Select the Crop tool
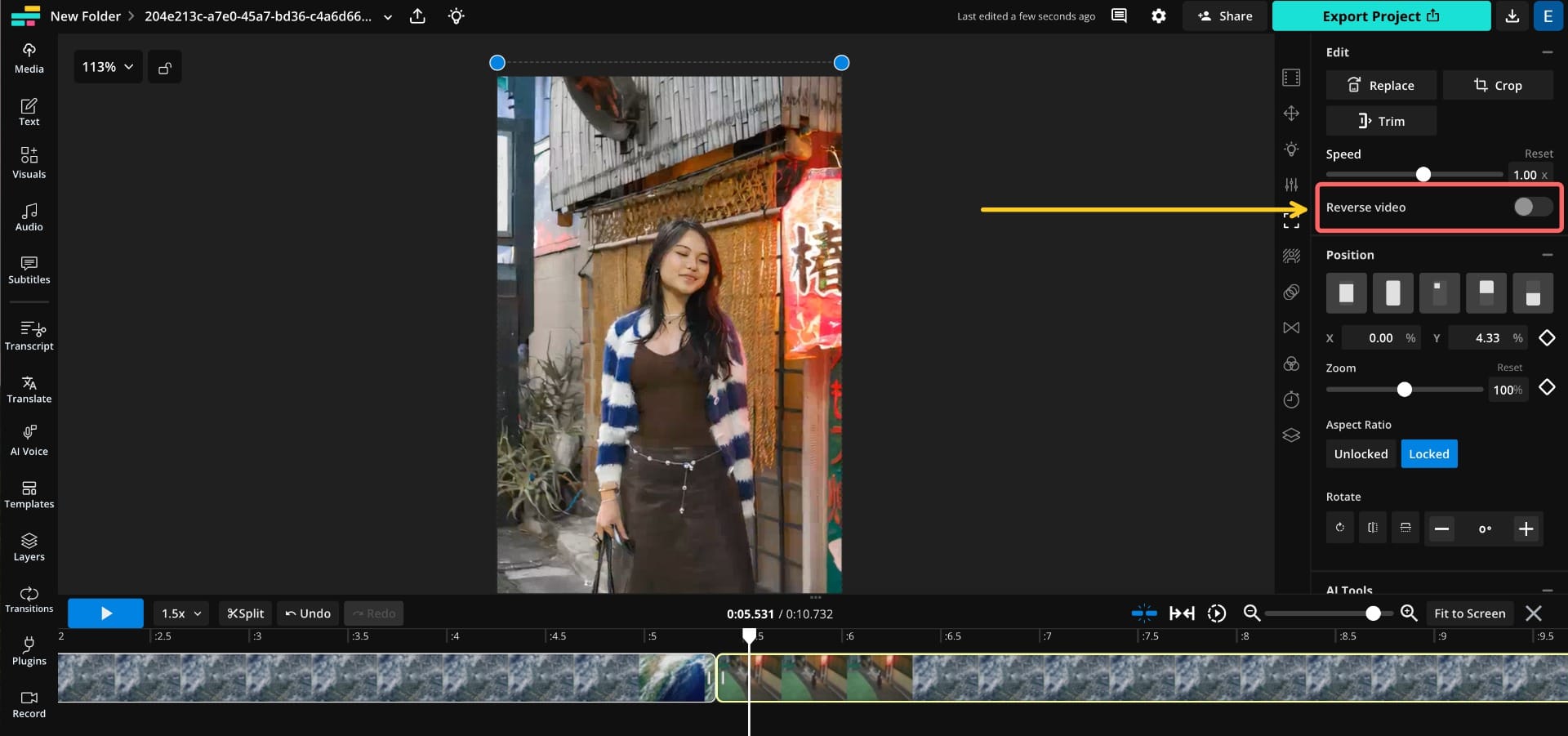The width and height of the screenshot is (1568, 736). click(x=1498, y=85)
